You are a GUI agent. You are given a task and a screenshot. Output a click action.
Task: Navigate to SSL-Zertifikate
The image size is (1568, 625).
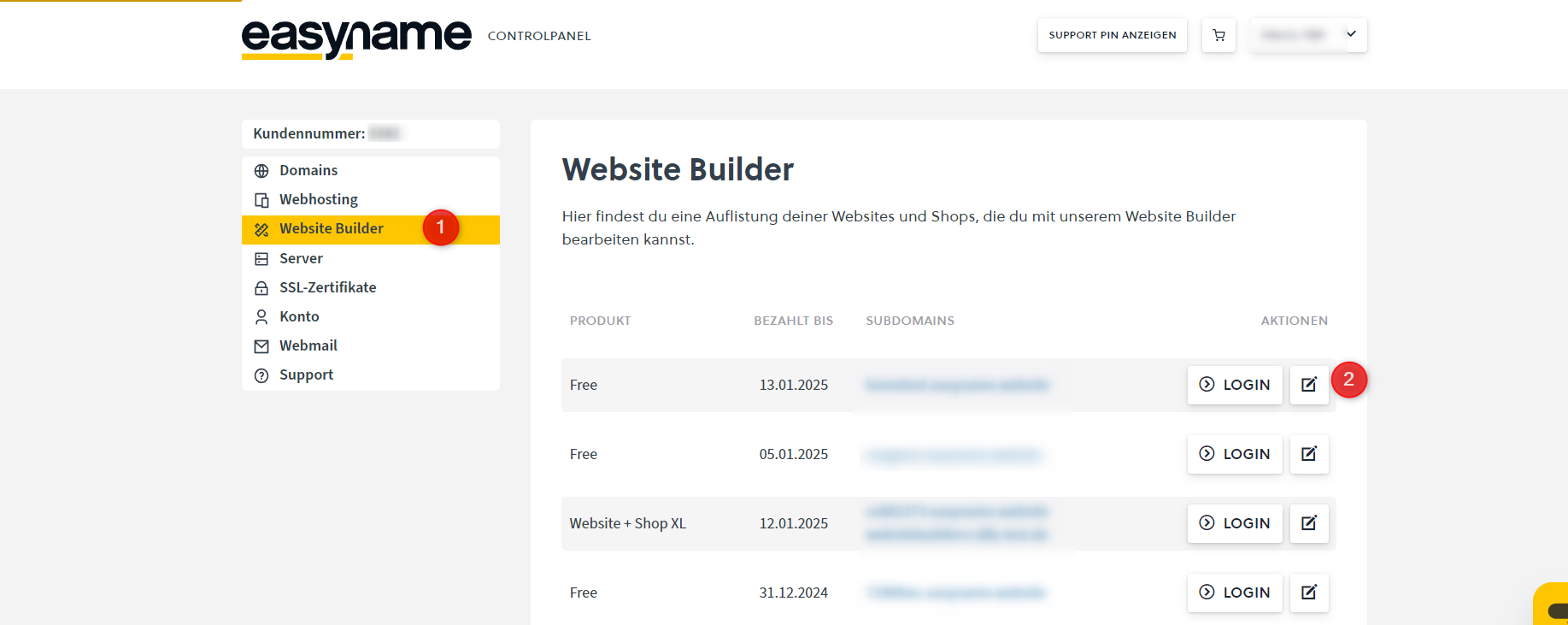(327, 287)
